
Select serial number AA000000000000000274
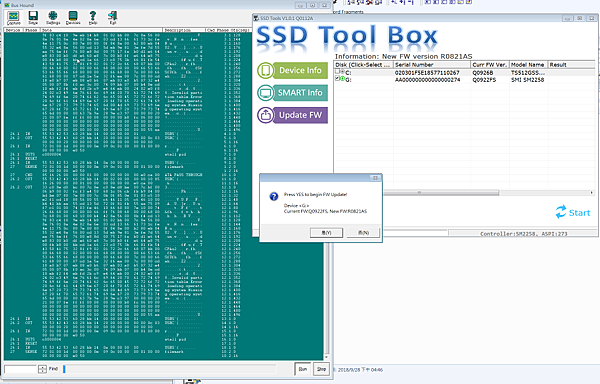pyautogui.click(x=427, y=80)
